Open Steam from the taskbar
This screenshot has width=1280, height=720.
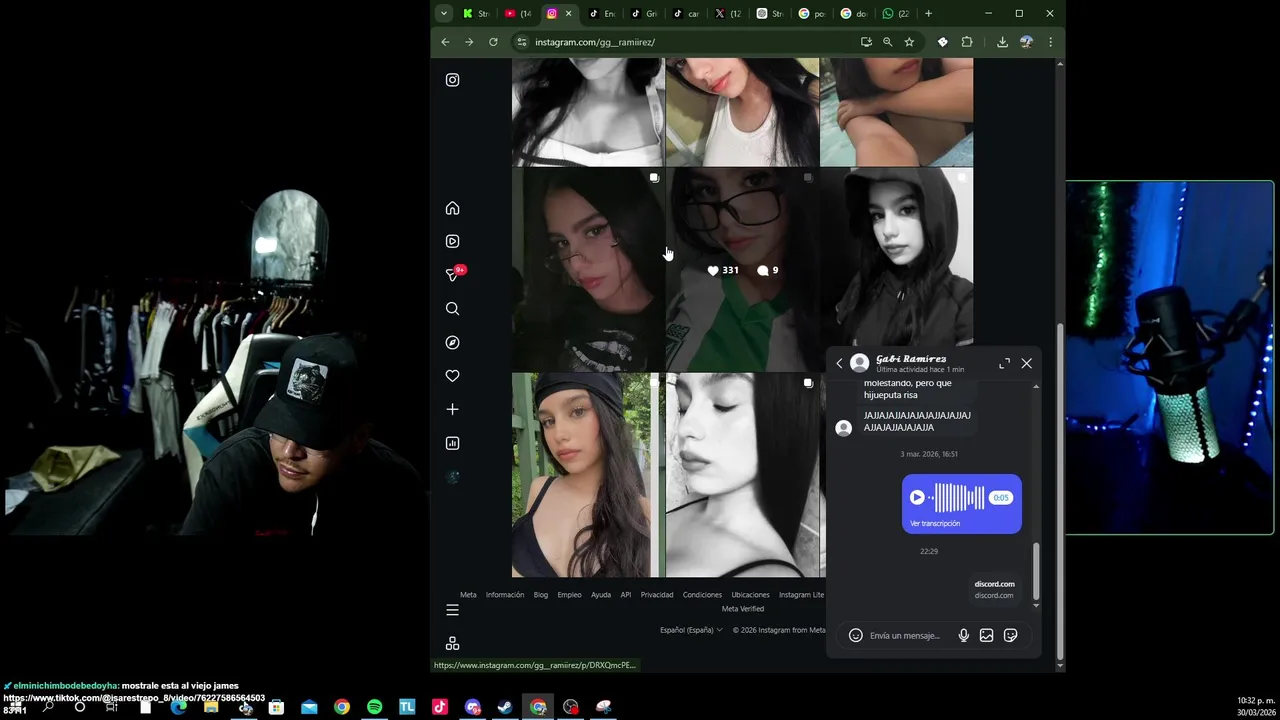pyautogui.click(x=505, y=707)
